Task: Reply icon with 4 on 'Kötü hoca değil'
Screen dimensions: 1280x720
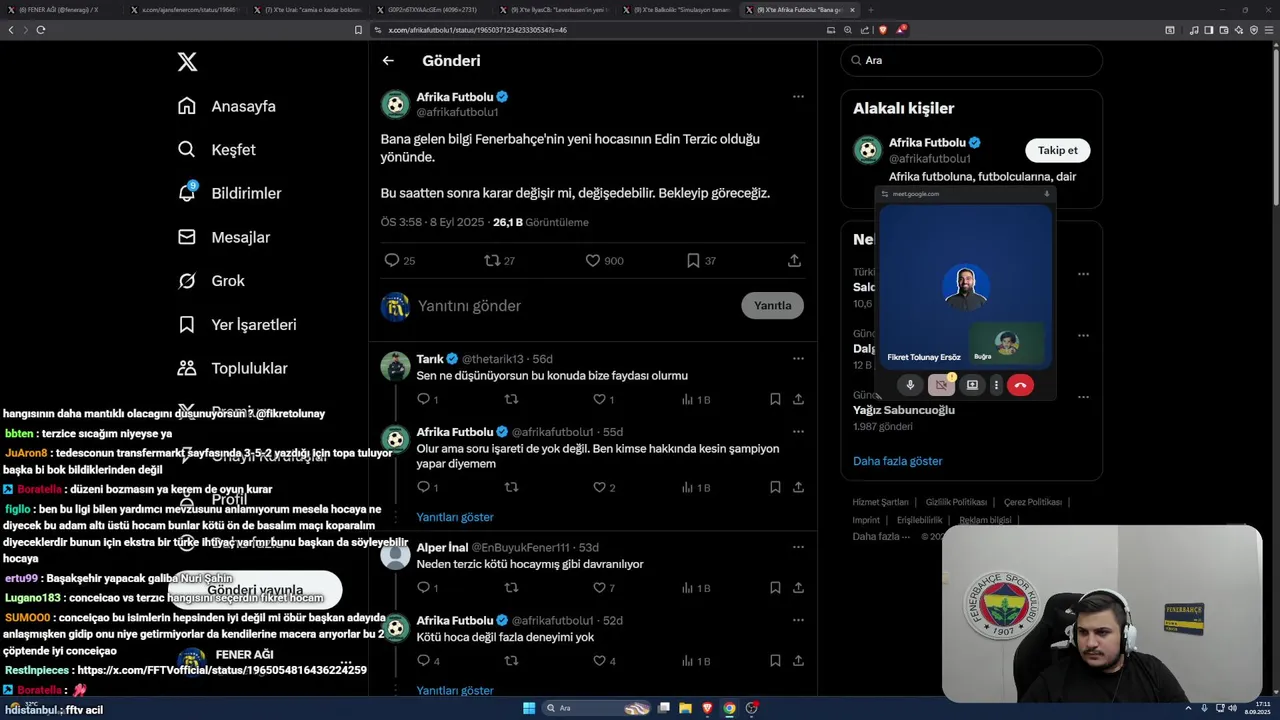Action: (423, 661)
